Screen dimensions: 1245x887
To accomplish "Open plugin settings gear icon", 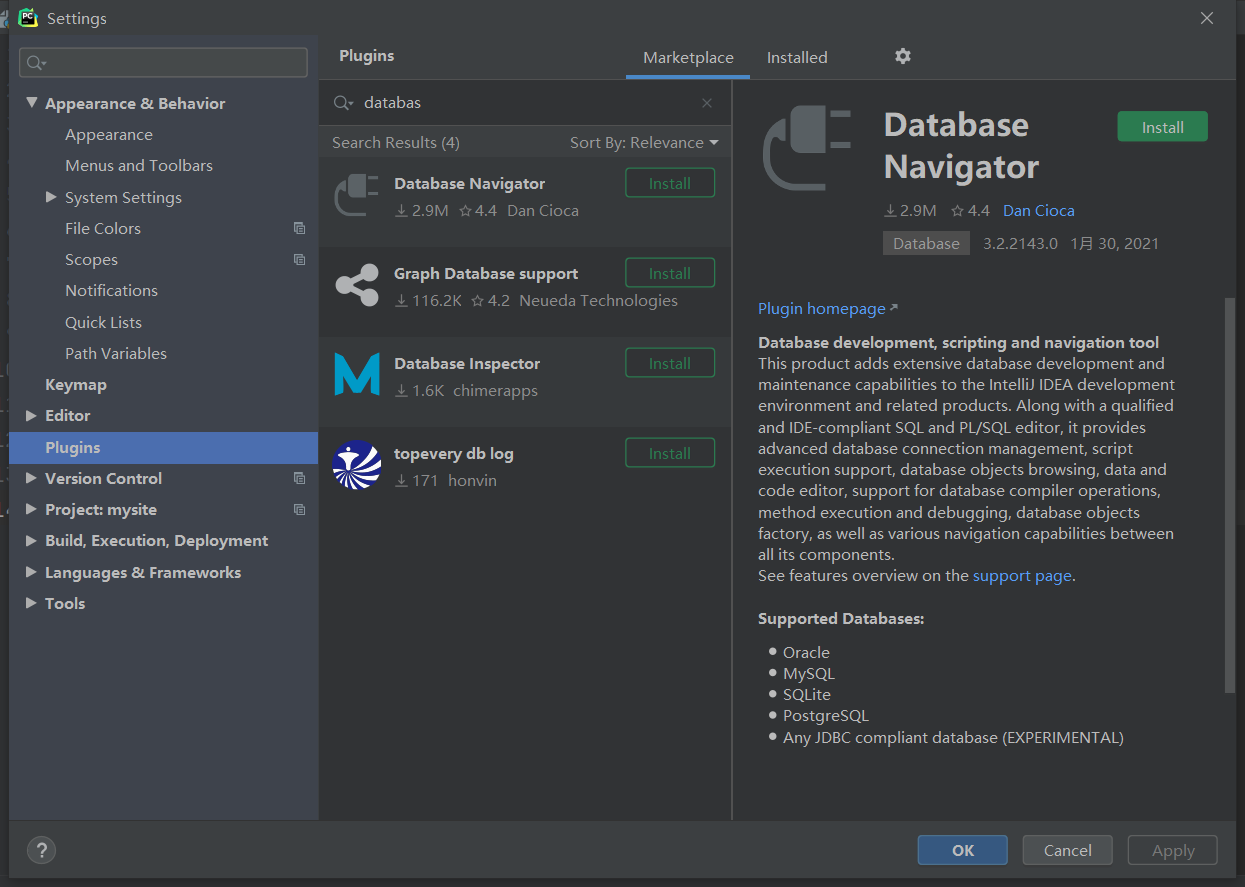I will (x=903, y=56).
